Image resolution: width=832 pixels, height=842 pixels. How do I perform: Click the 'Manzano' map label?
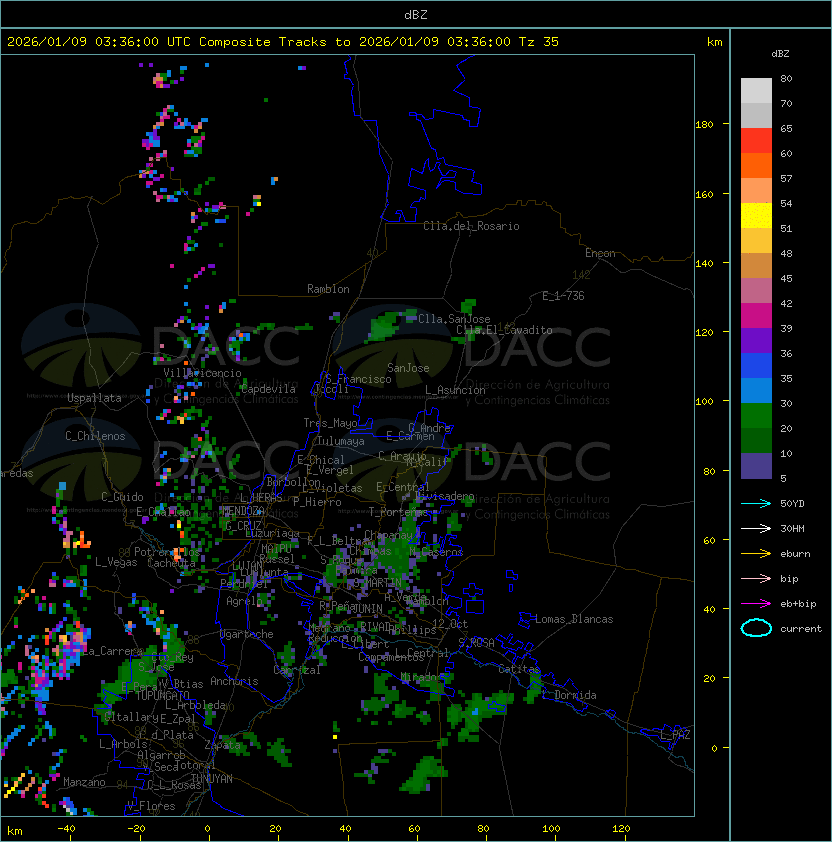pyautogui.click(x=84, y=782)
